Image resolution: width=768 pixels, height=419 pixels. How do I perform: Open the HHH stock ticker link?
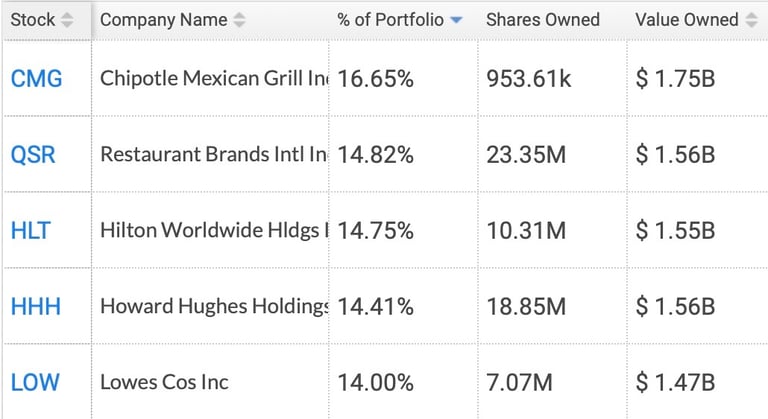pyautogui.click(x=35, y=306)
